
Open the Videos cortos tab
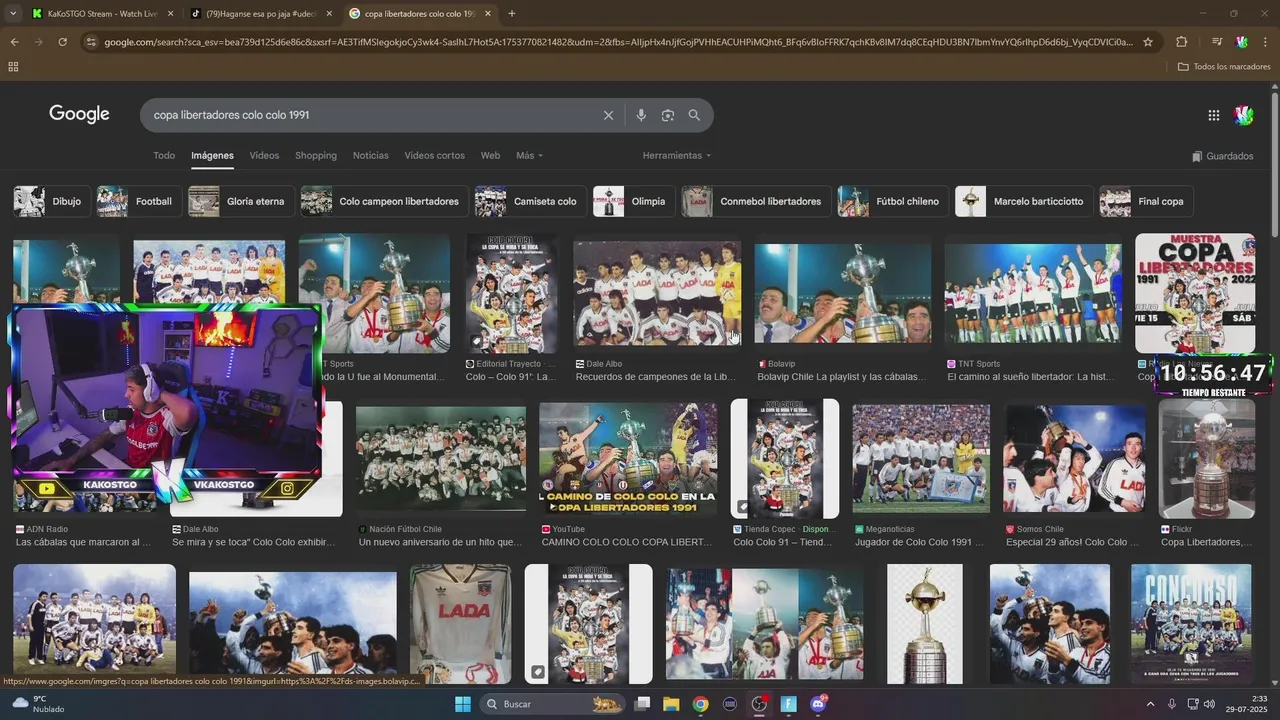click(x=434, y=156)
